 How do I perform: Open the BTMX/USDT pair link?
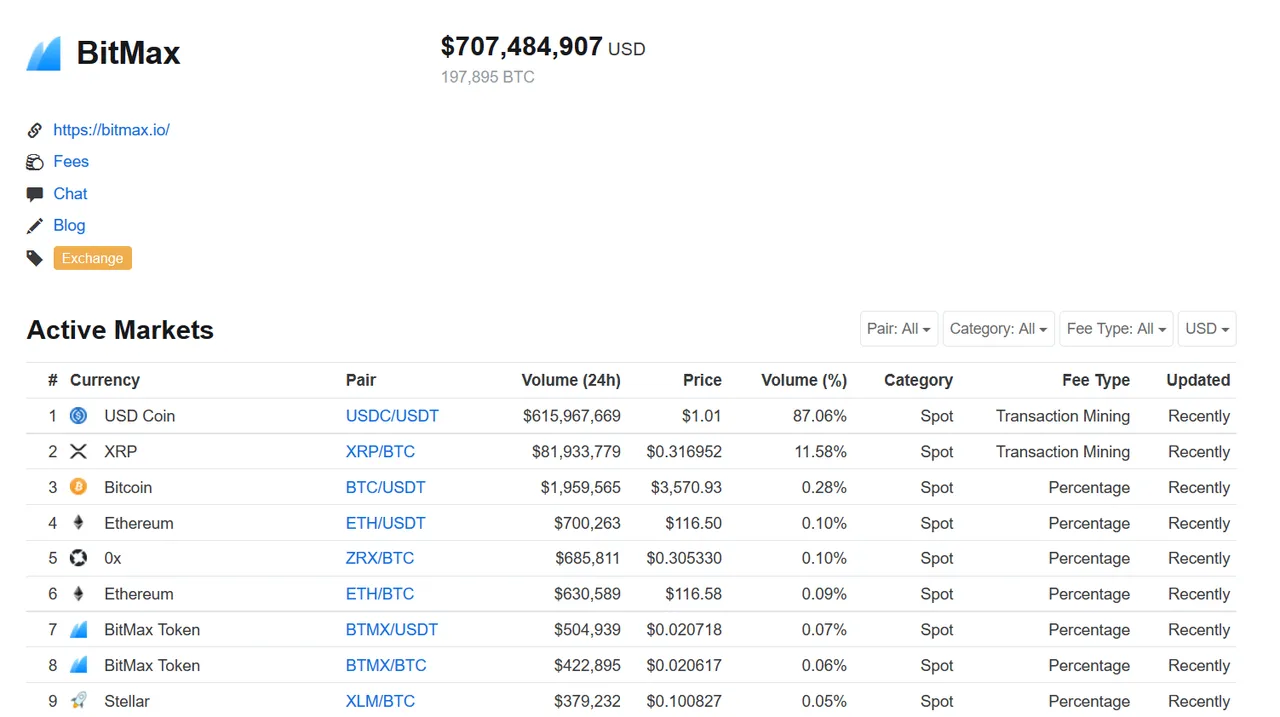[x=392, y=630]
